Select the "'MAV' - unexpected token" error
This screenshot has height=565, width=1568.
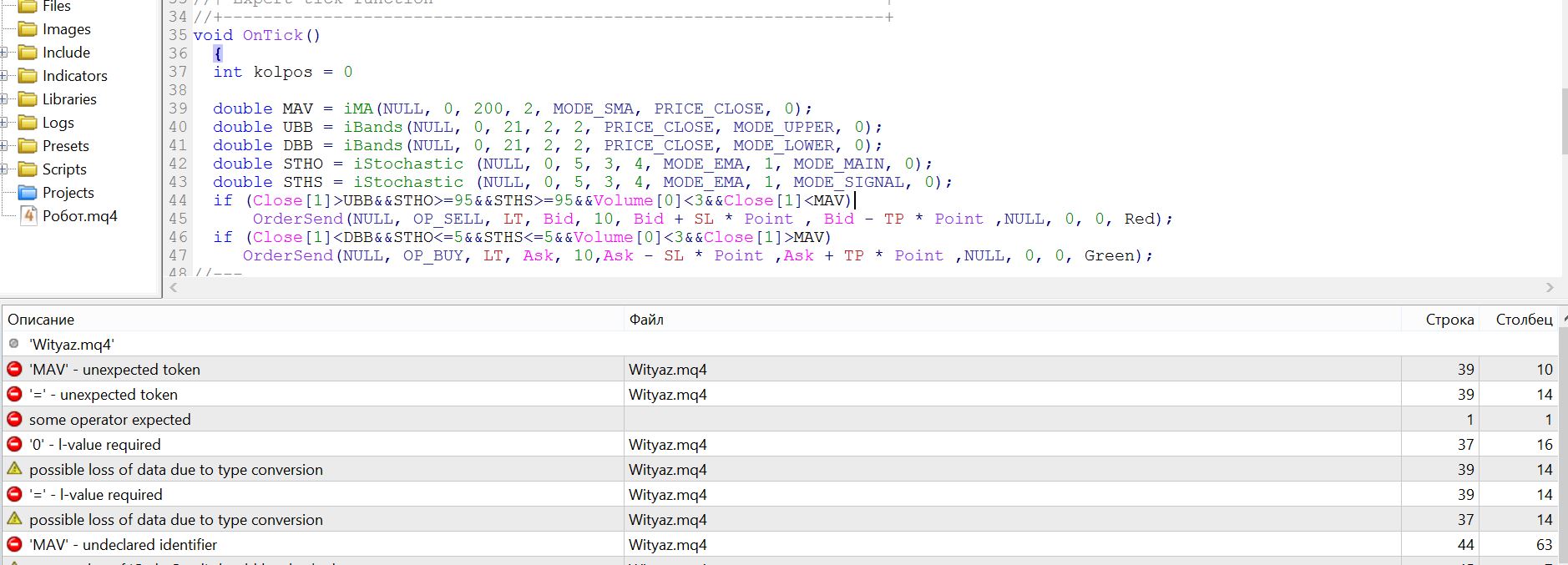780,369
